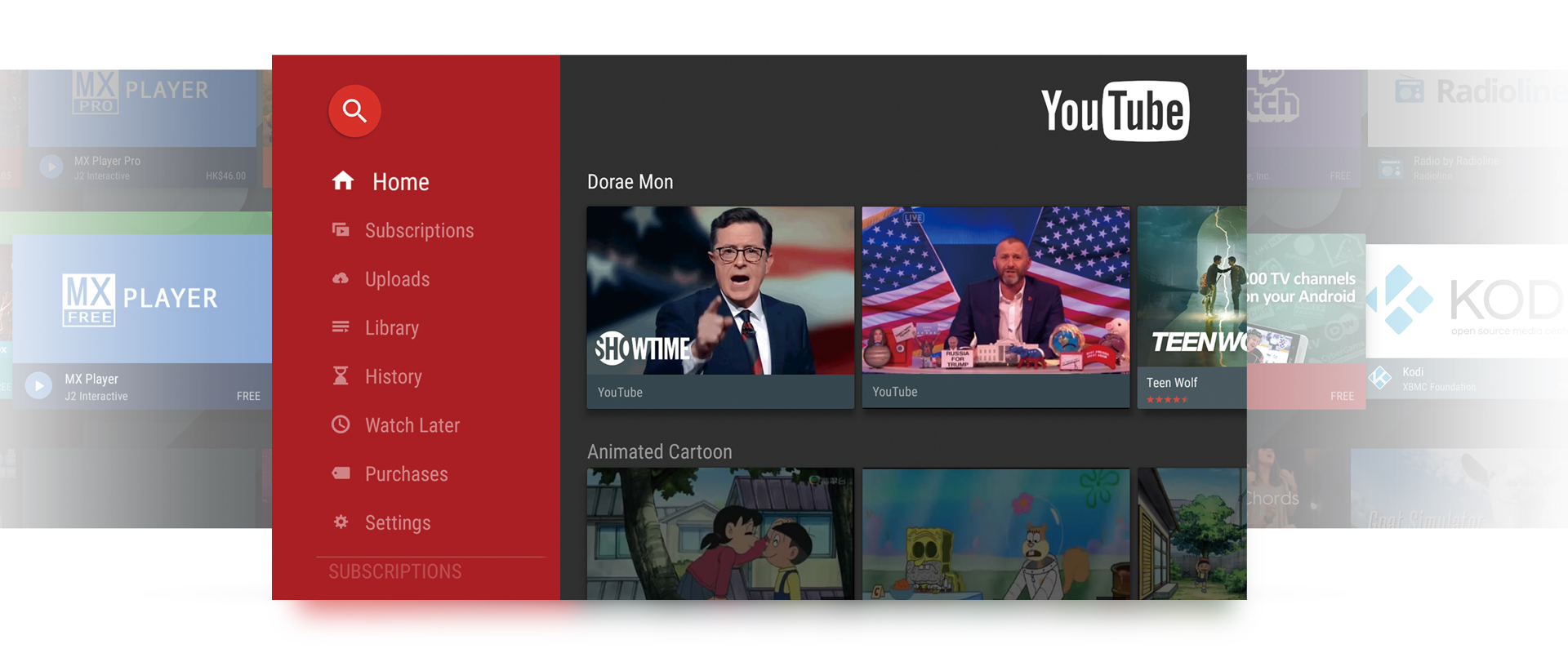Select the Teen Wolf card

coord(1192,306)
